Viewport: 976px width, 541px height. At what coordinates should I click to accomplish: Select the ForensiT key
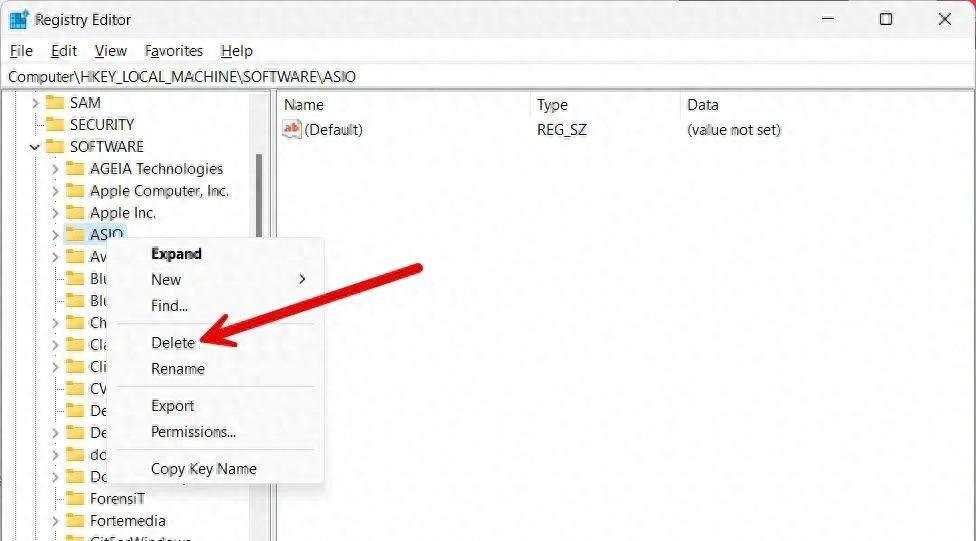117,499
